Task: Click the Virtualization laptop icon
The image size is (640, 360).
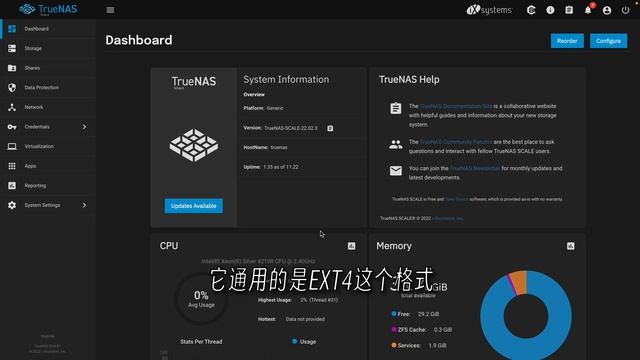Action: (12, 146)
